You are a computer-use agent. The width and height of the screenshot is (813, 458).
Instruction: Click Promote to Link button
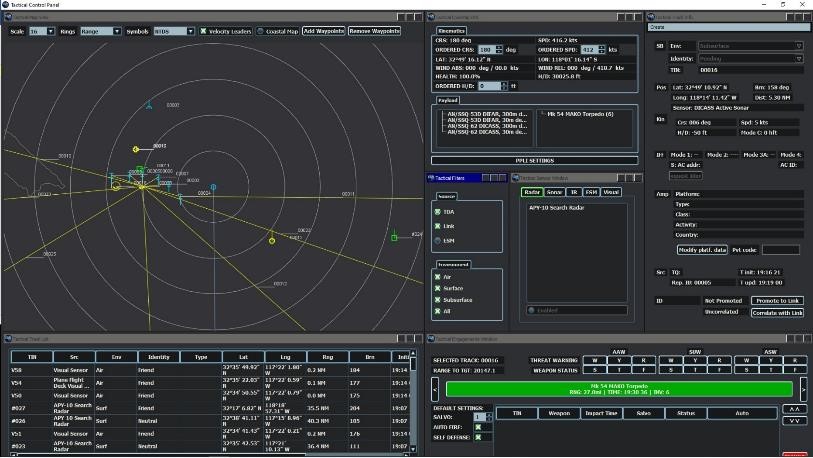(x=777, y=301)
